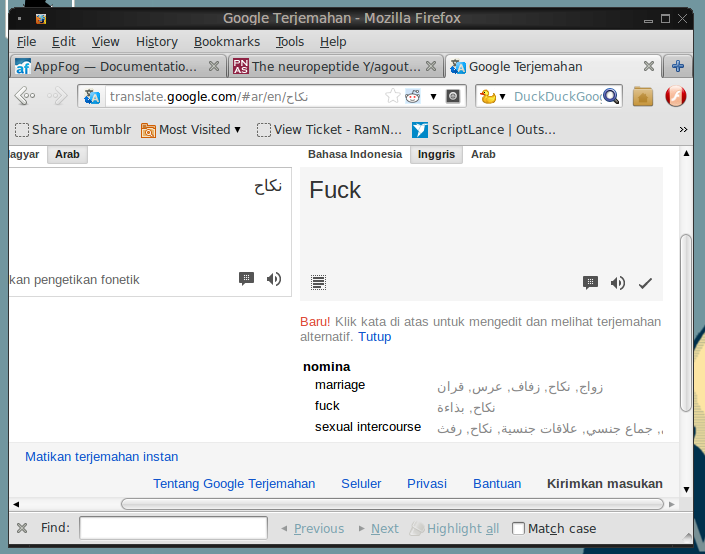Click Kirimkan masukan feedback button
The image size is (705, 554).
coord(604,484)
